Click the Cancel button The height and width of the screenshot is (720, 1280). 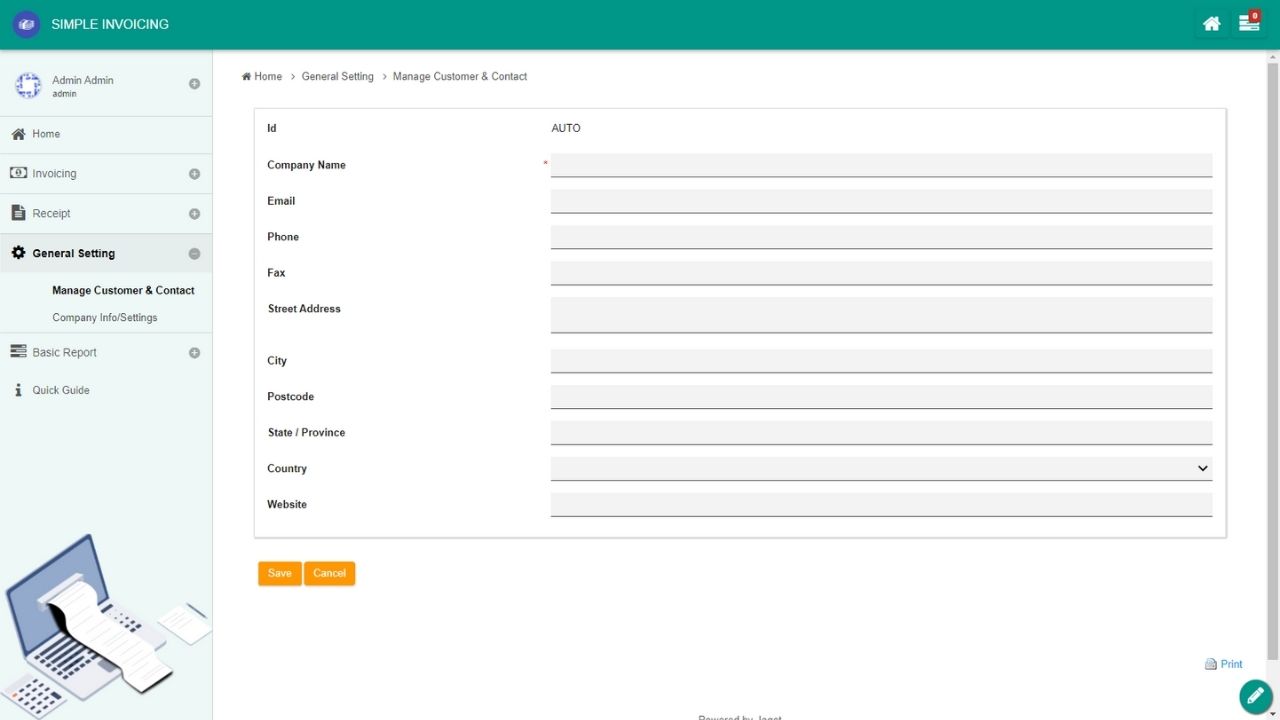(329, 573)
